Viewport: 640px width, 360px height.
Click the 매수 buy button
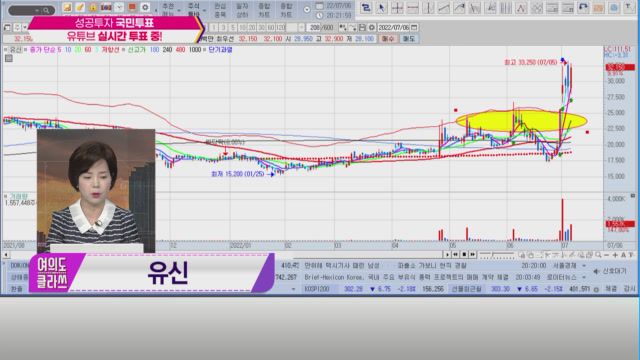[x=388, y=39]
